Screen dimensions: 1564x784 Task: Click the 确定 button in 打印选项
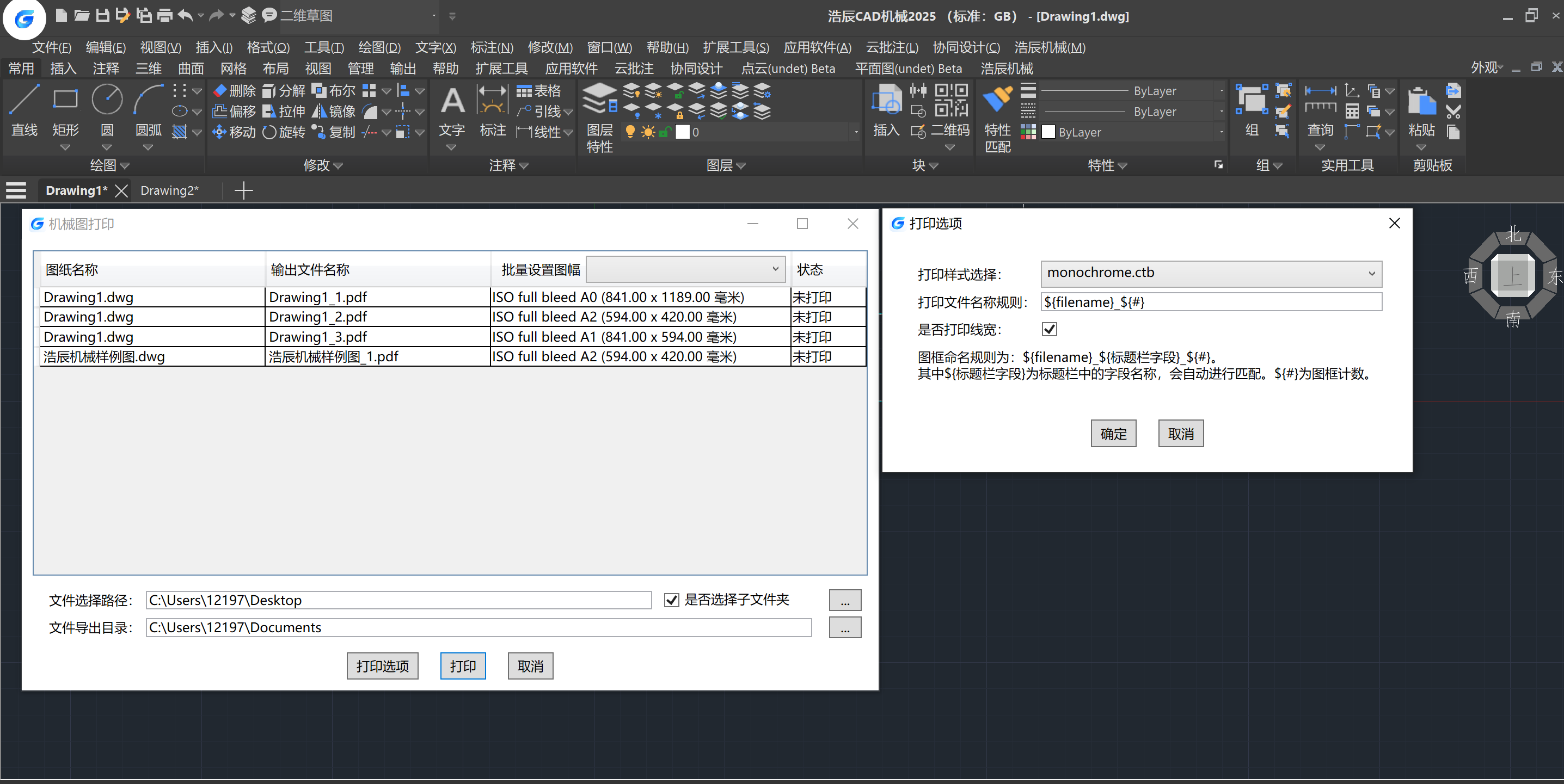(x=1113, y=434)
